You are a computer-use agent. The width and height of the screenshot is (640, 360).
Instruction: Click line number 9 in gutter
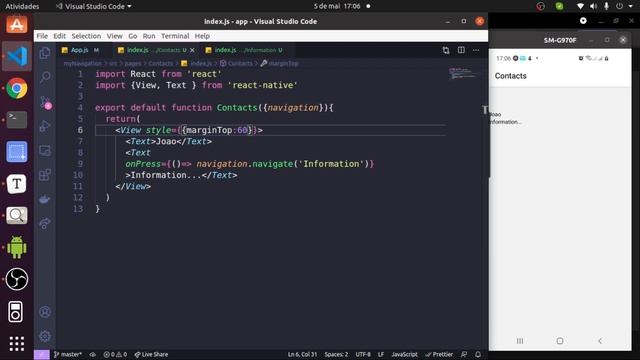click(x=80, y=164)
